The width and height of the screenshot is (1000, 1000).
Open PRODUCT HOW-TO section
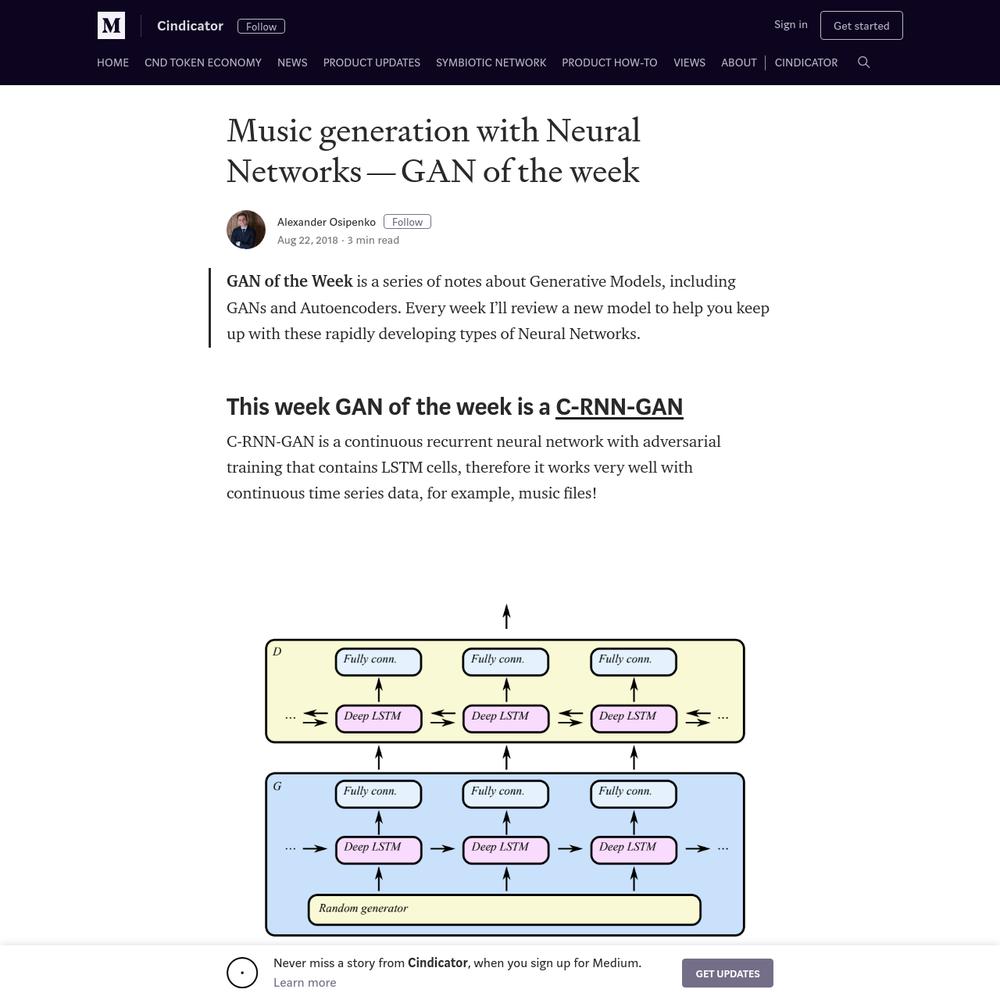tap(609, 62)
